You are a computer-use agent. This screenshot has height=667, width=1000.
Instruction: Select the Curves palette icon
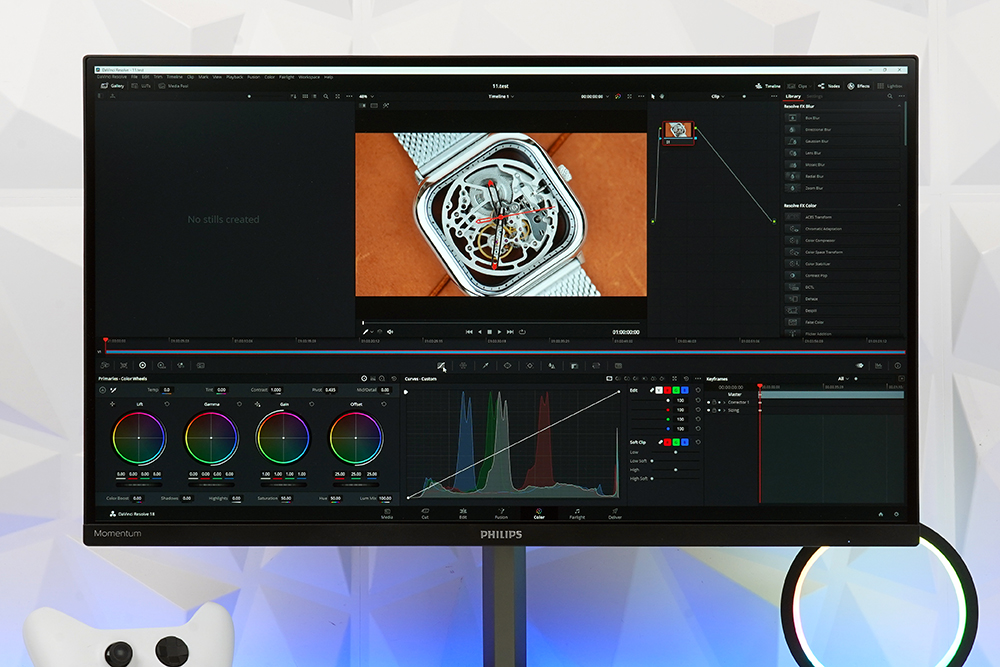tap(441, 365)
